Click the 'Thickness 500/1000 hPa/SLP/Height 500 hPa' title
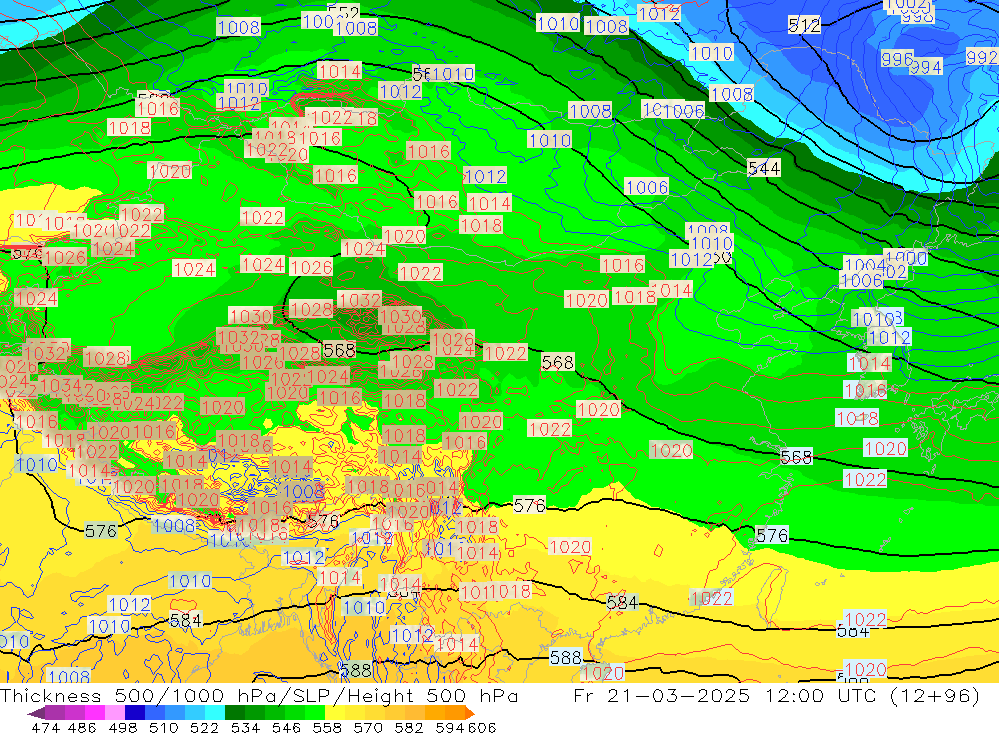1000x733 pixels. click(x=259, y=695)
